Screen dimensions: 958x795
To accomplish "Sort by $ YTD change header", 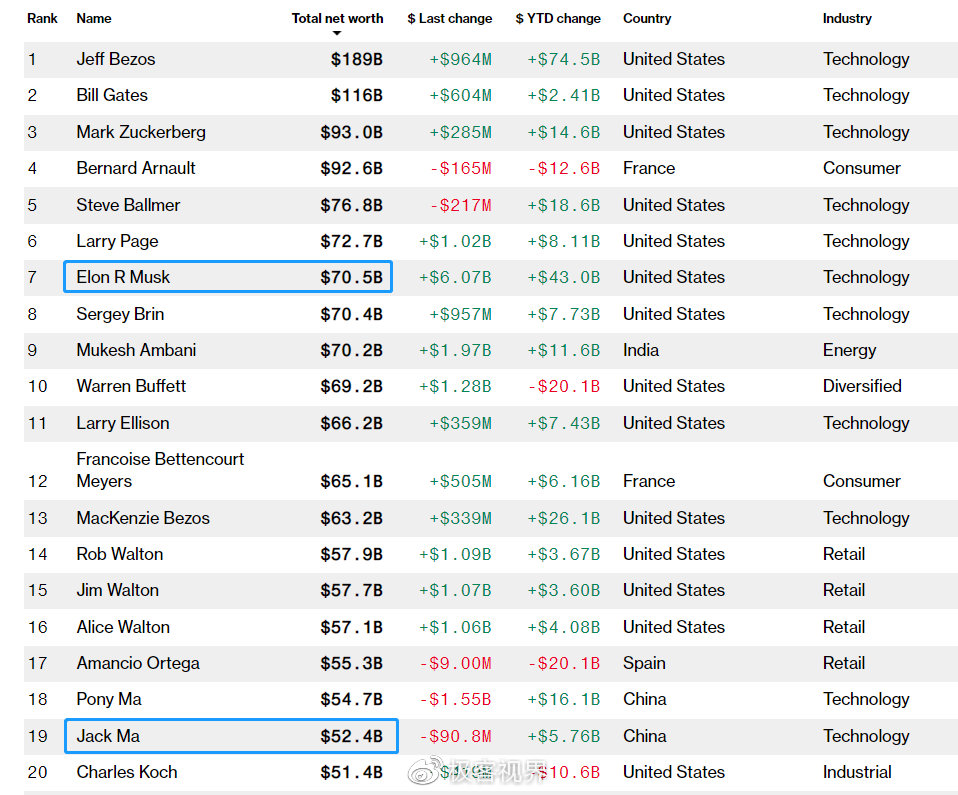I will (558, 18).
